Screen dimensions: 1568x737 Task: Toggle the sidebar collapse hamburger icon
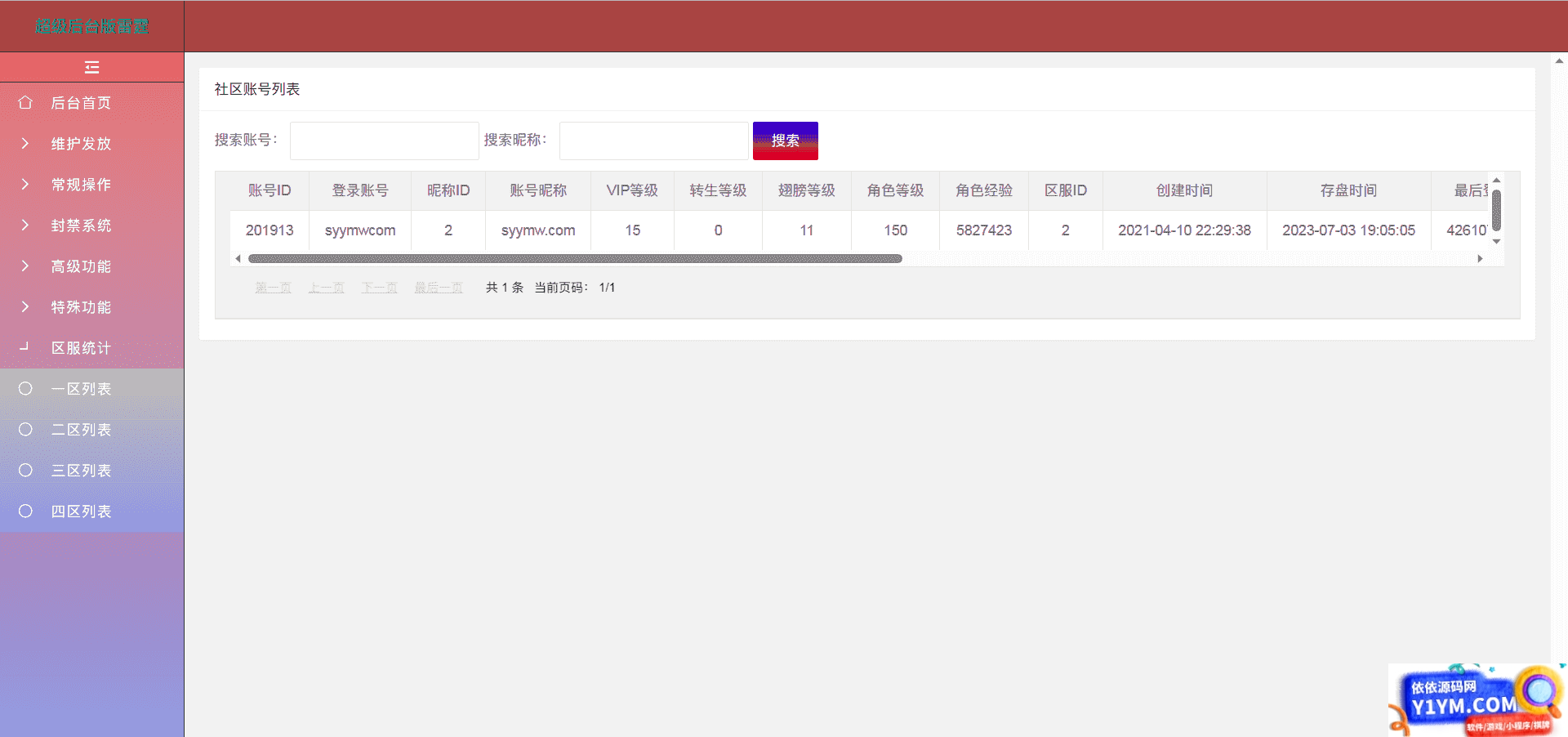point(91,67)
